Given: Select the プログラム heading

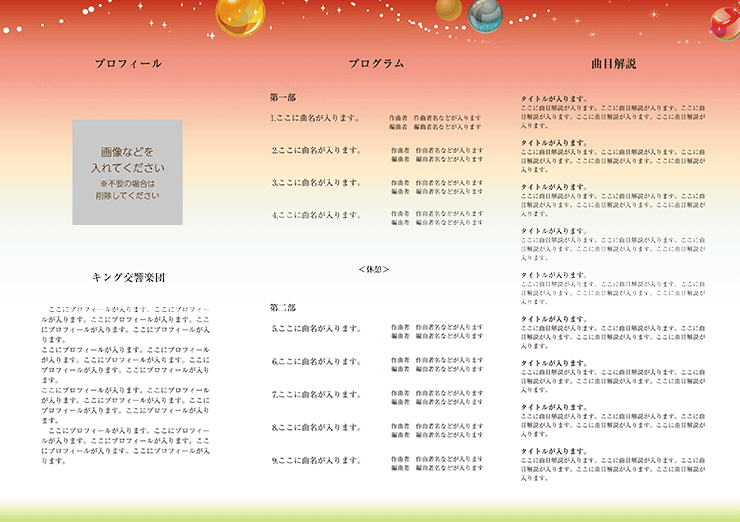Looking at the screenshot, I should (x=376, y=64).
